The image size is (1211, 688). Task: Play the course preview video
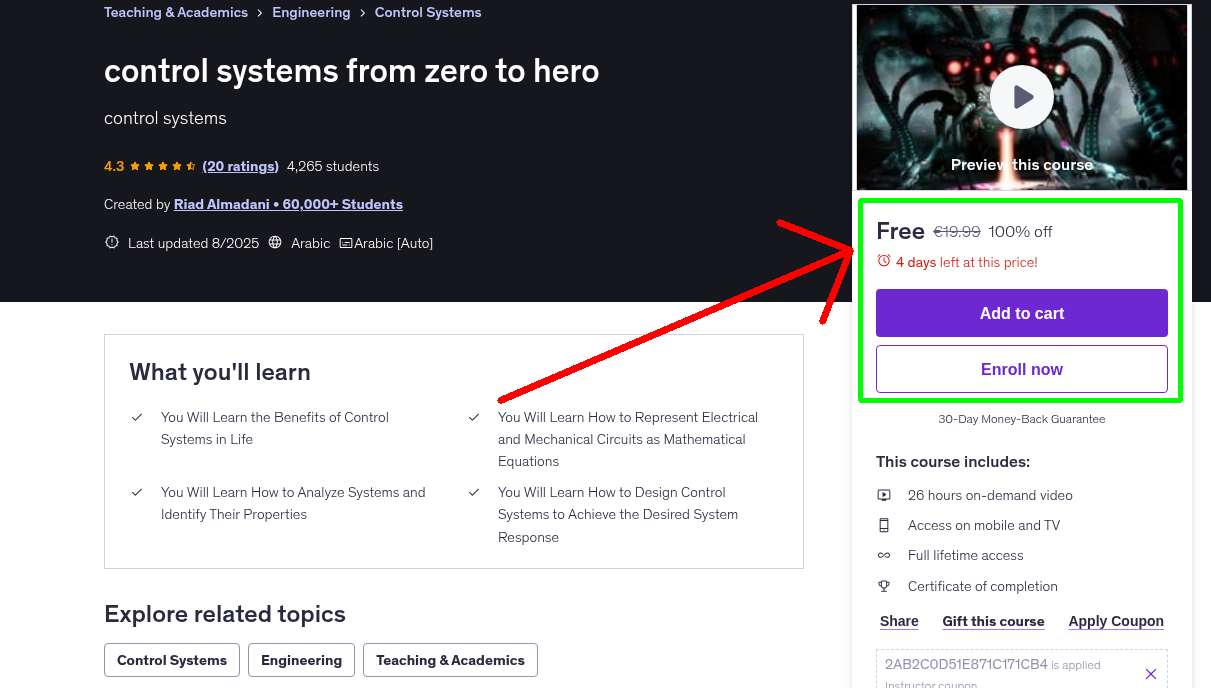[x=1021, y=97]
